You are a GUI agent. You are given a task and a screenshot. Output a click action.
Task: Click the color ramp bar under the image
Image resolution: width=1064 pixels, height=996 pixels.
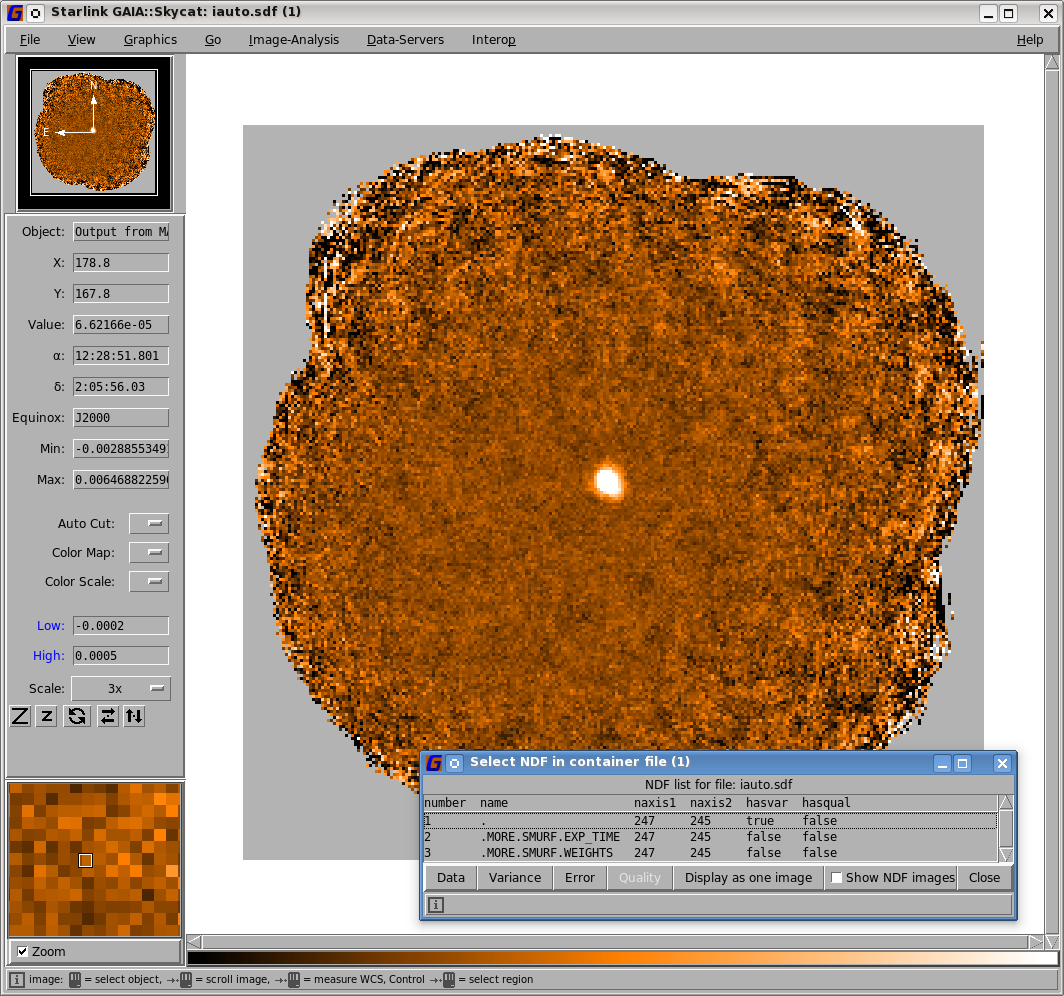click(622, 958)
